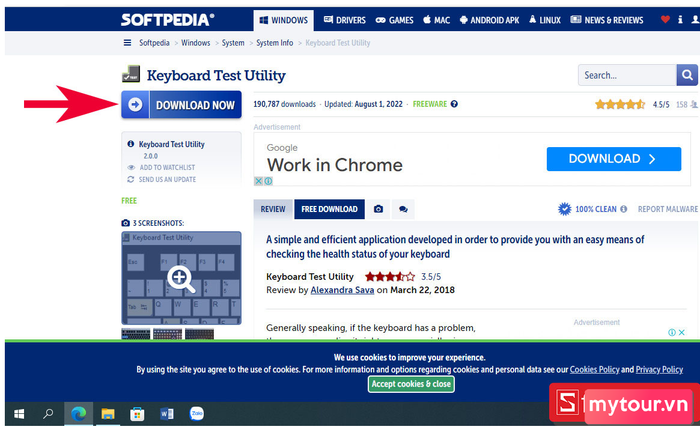Image resolution: width=700 pixels, height=433 pixels.
Task: Open Microsoft Edge from taskbar
Action: click(x=79, y=414)
